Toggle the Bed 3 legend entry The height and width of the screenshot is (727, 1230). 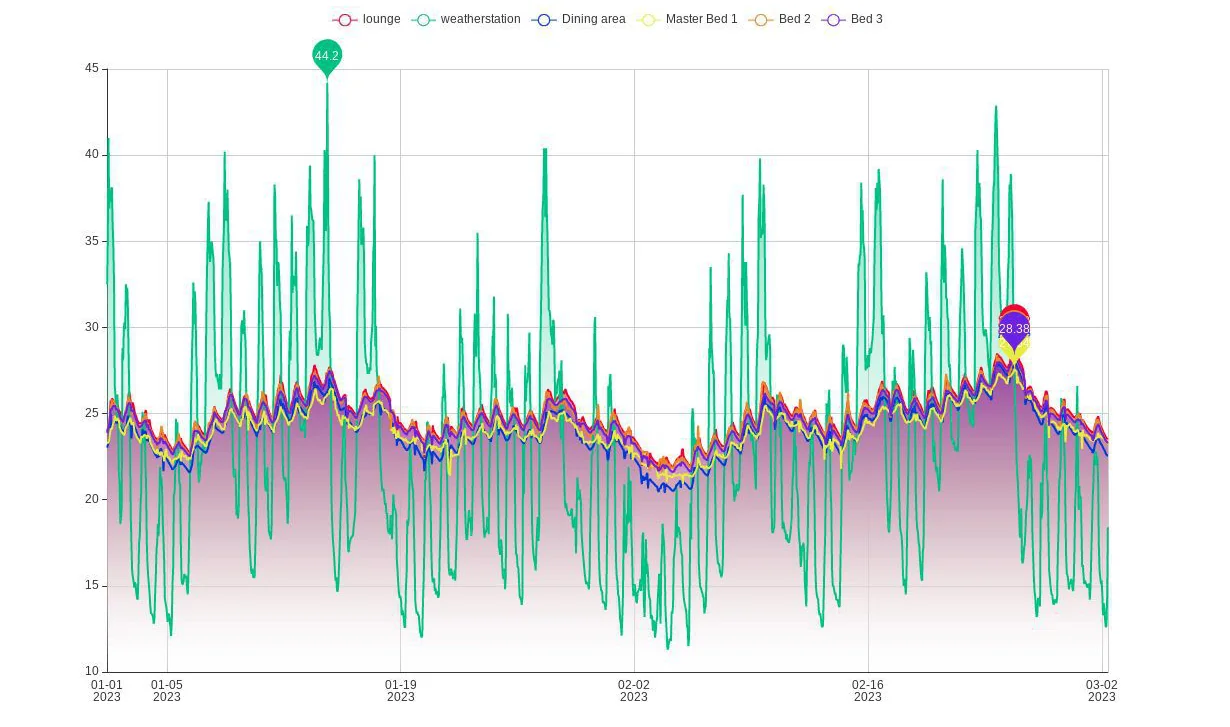point(851,19)
